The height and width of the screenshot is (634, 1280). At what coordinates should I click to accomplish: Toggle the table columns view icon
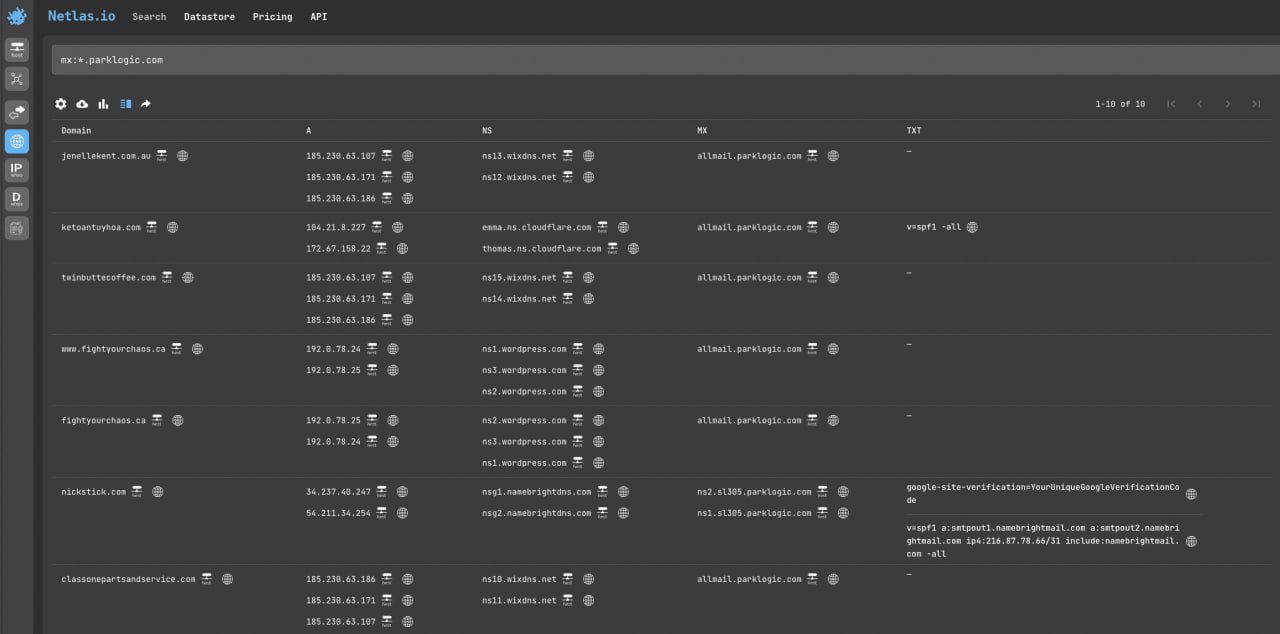tap(125, 104)
